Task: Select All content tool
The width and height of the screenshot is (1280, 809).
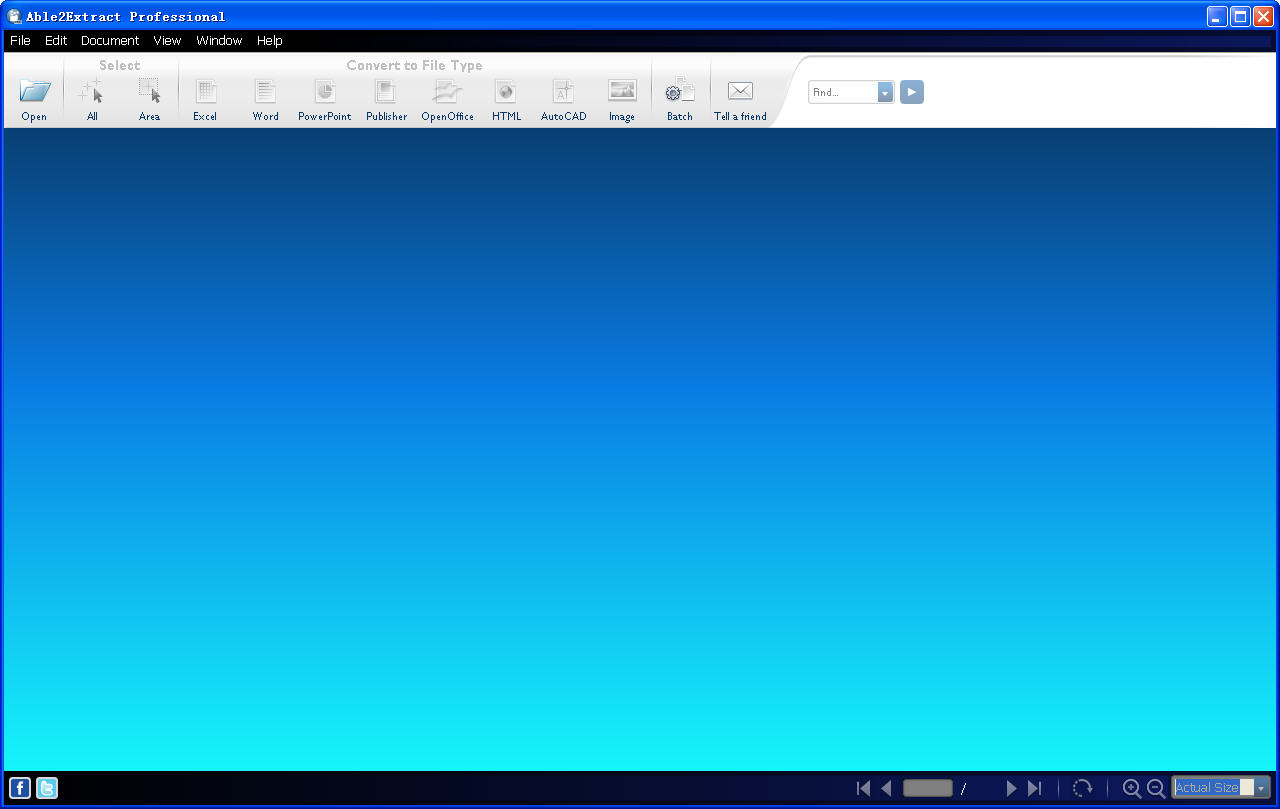Action: click(x=91, y=91)
